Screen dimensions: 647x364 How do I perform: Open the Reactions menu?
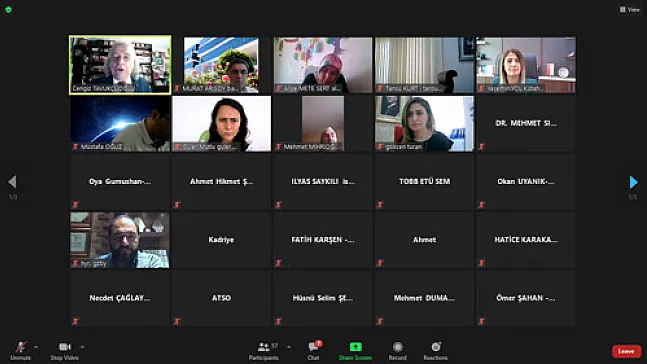tap(436, 351)
